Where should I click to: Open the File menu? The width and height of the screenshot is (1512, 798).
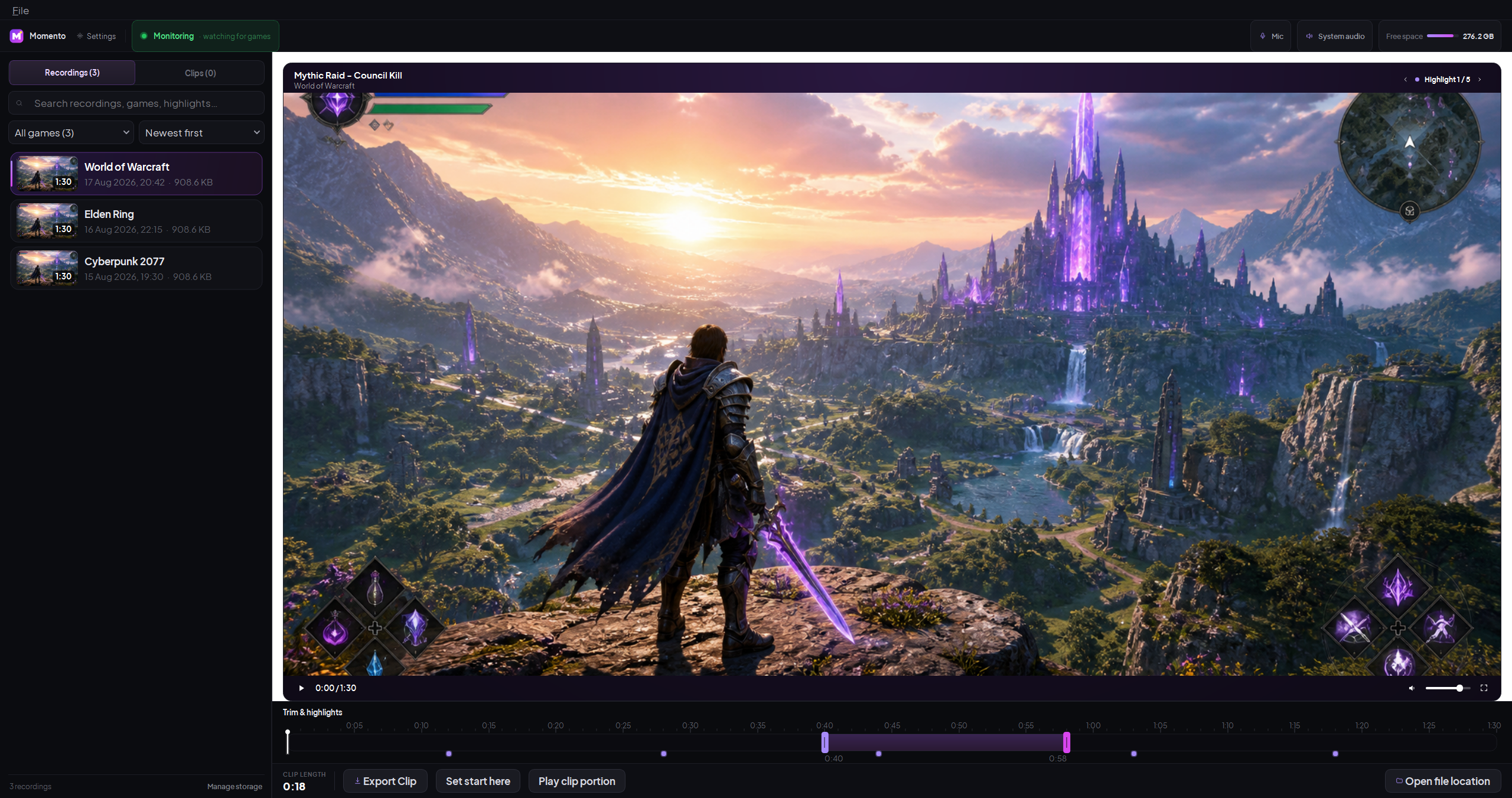click(20, 11)
